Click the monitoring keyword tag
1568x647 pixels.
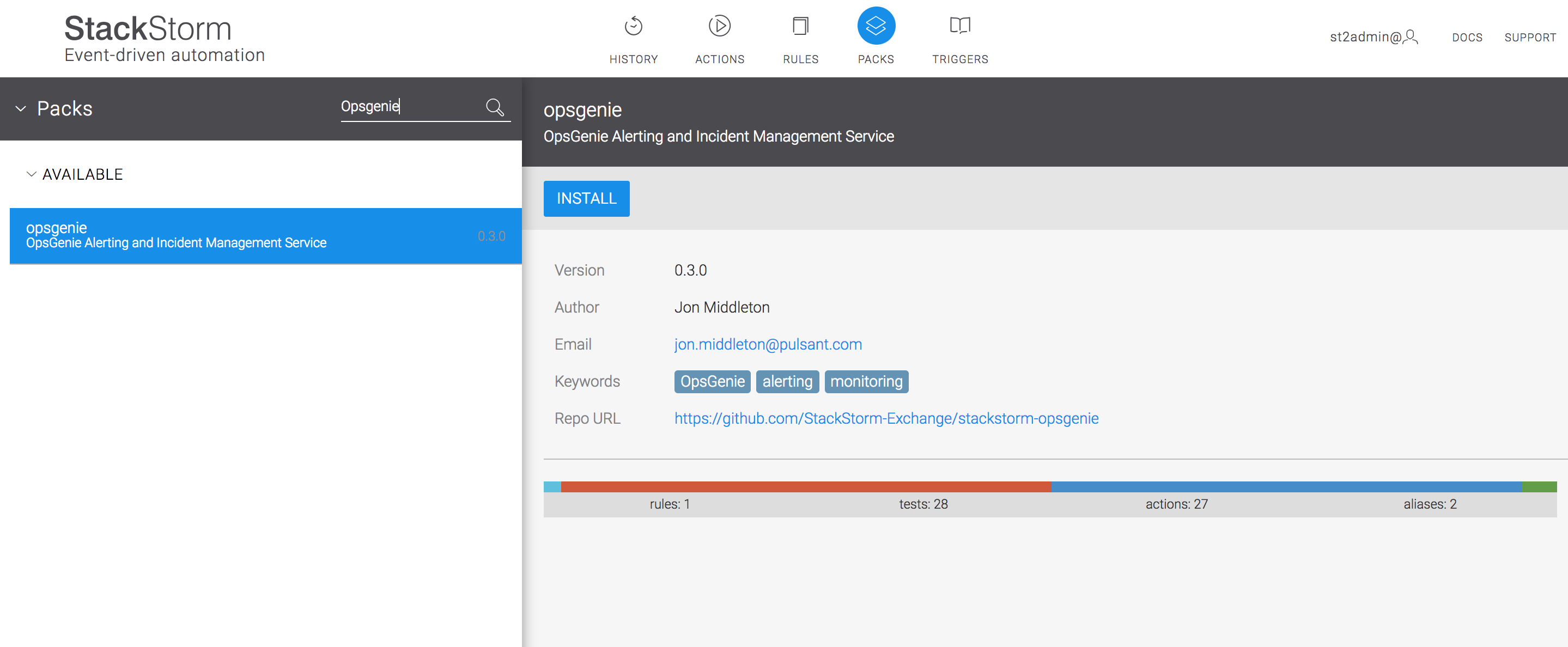(866, 382)
